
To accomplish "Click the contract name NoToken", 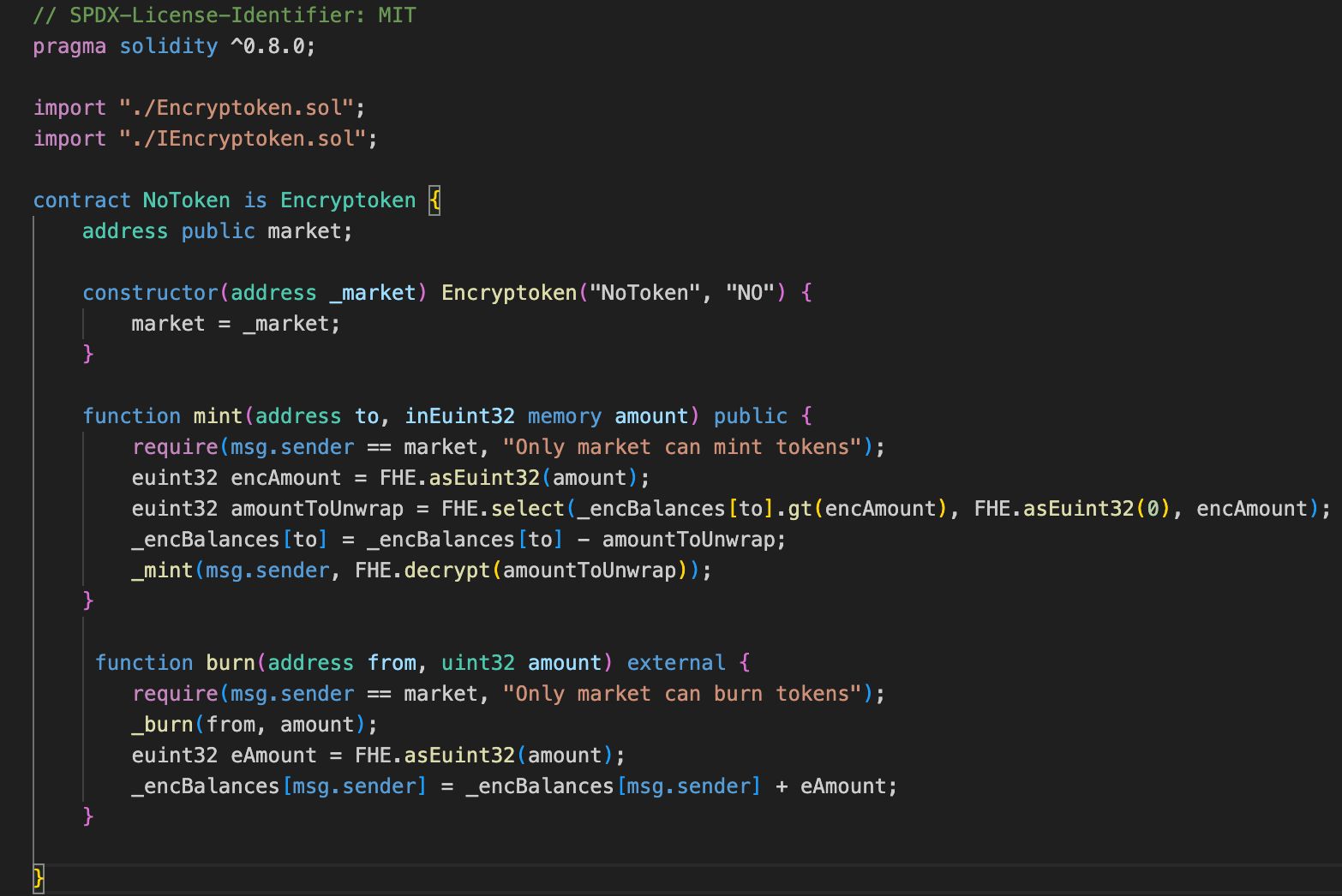I will pyautogui.click(x=187, y=200).
